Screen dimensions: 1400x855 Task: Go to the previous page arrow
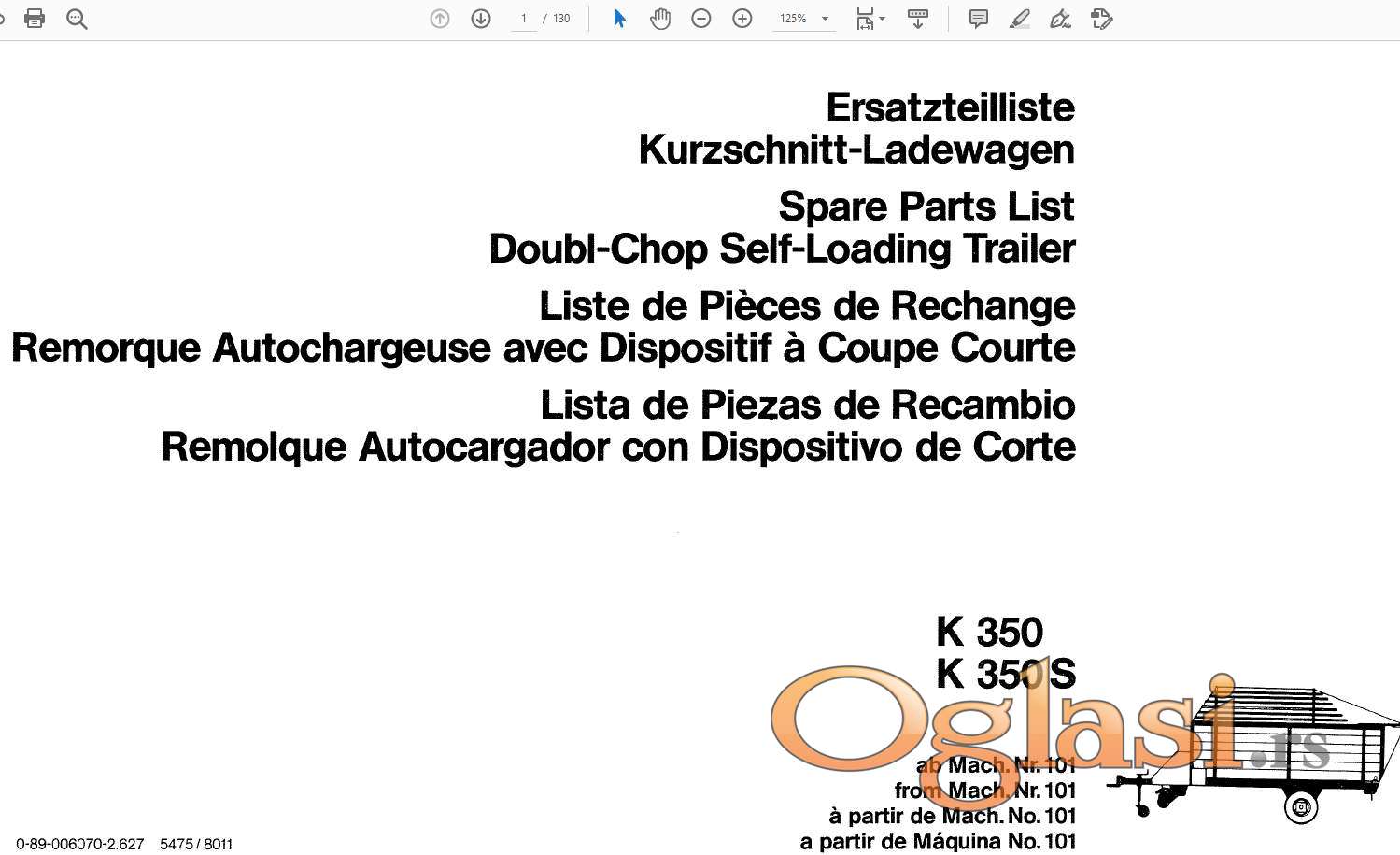coord(440,19)
